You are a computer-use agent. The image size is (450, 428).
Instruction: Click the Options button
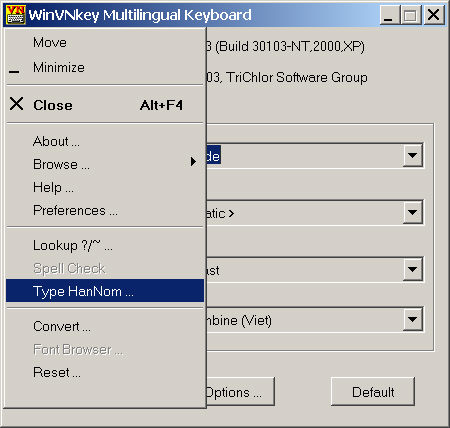pyautogui.click(x=240, y=392)
